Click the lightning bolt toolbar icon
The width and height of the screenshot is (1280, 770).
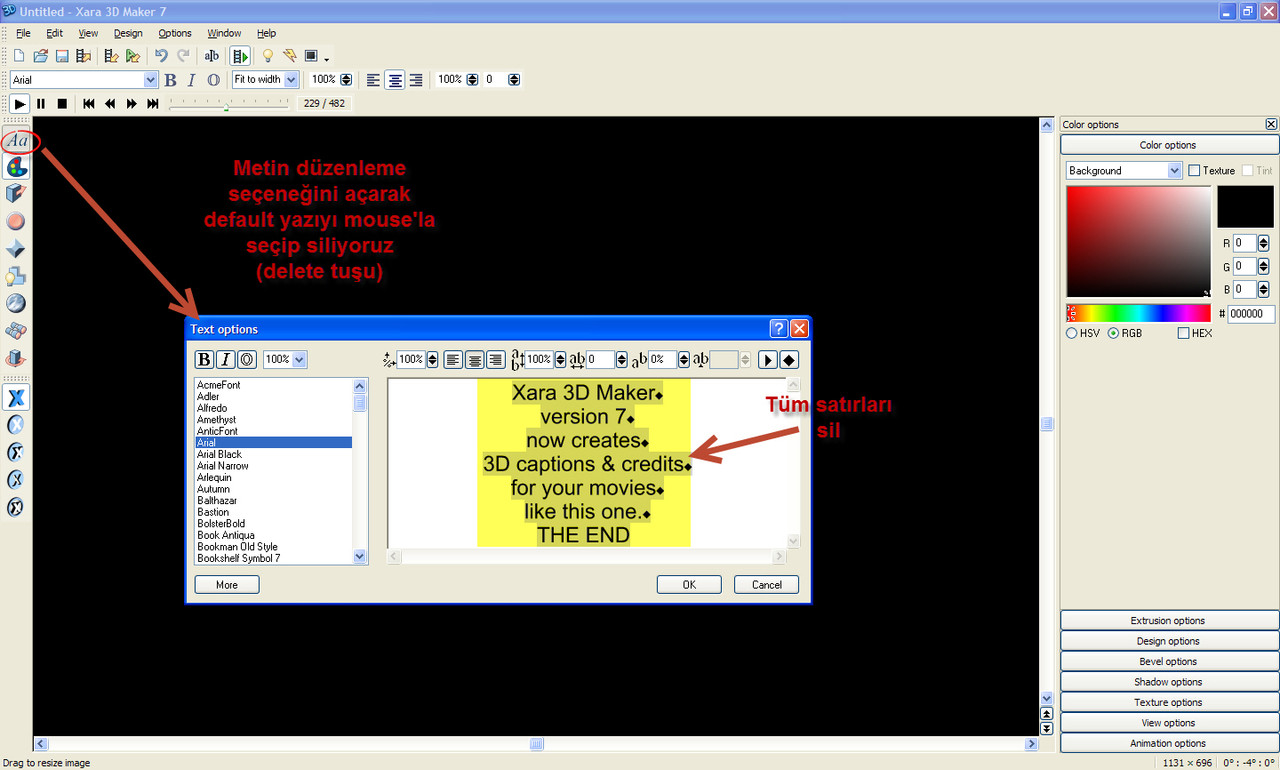coord(289,56)
